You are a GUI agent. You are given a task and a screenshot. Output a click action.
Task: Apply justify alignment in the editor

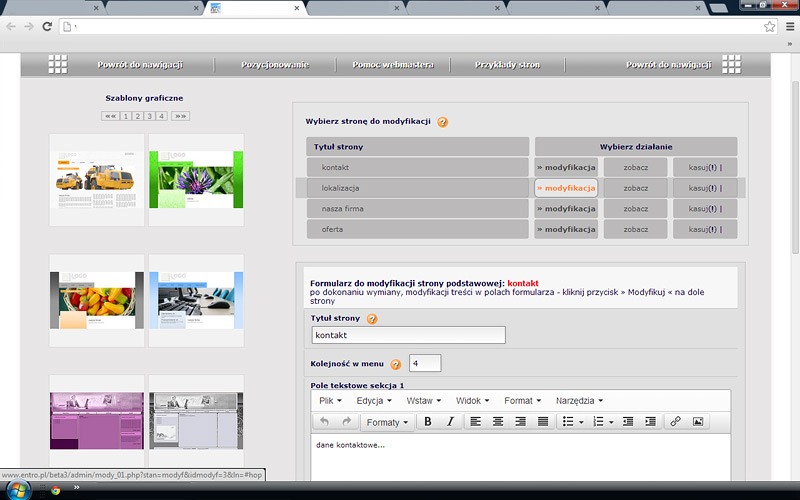[x=543, y=422]
